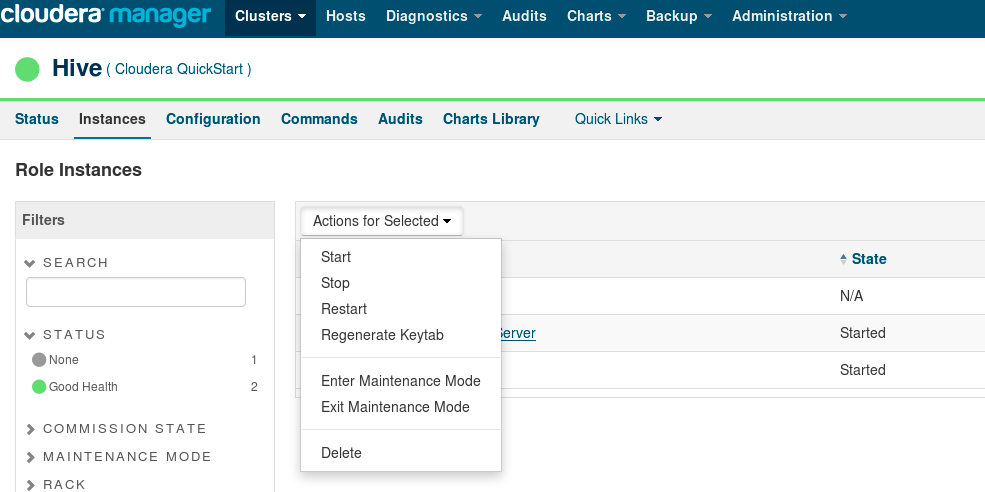Expand the Maintenance Mode filter
This screenshot has width=985, height=492.
(x=30, y=457)
